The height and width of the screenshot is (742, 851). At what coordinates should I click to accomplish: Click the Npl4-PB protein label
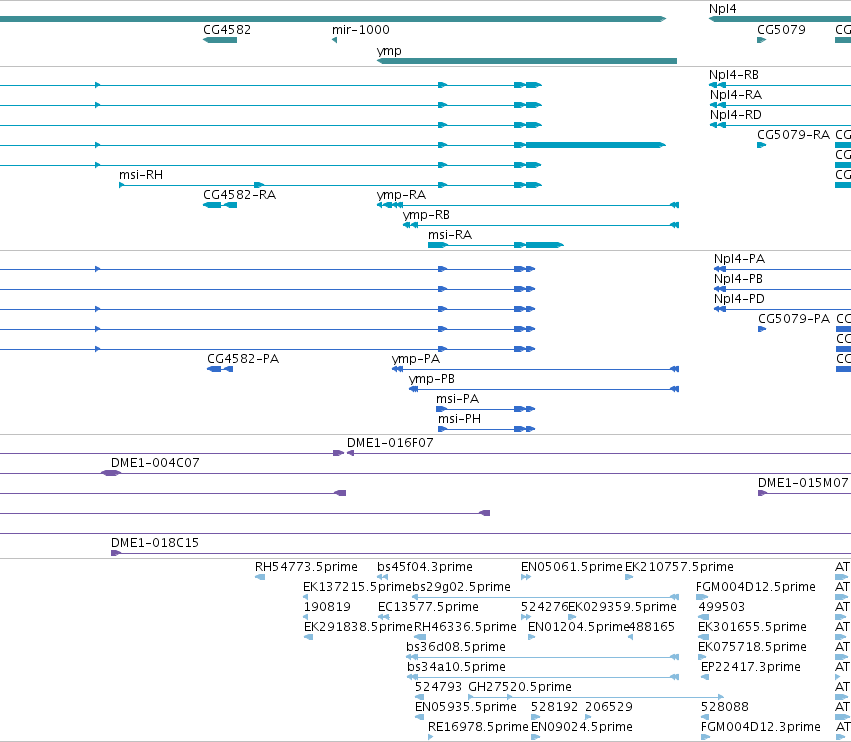tap(738, 279)
